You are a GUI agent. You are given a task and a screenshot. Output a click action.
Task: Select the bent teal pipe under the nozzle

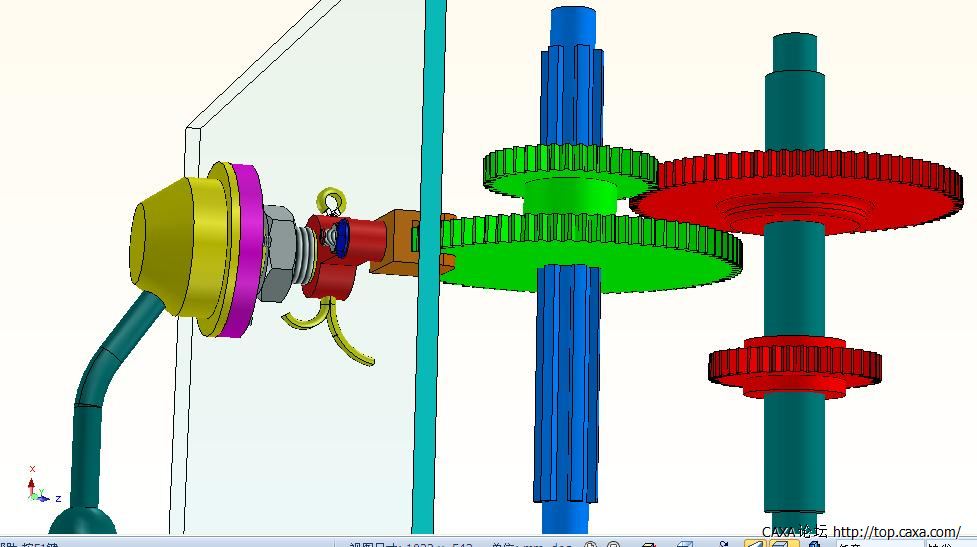coord(110,360)
